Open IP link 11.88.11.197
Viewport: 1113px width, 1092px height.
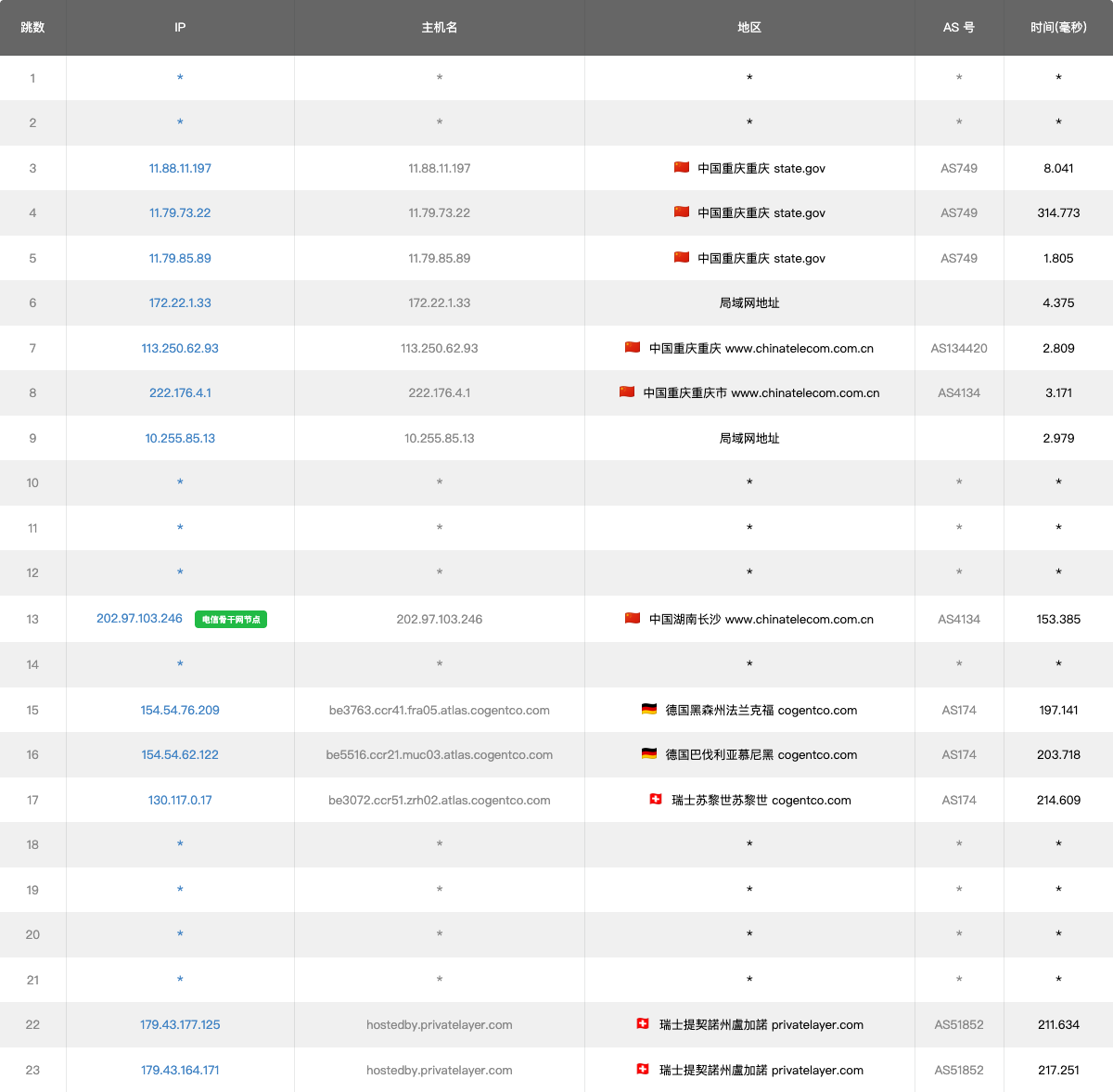click(x=180, y=169)
